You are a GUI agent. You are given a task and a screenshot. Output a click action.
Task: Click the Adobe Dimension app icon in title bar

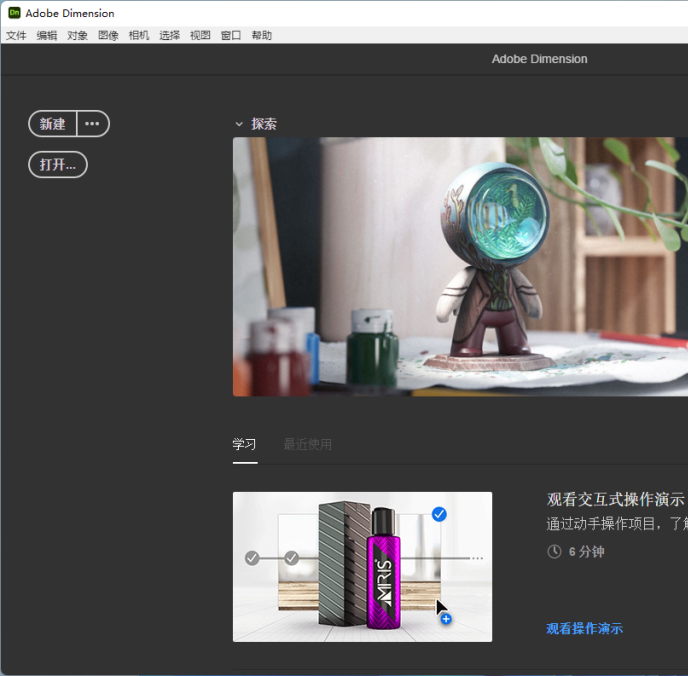pyautogui.click(x=14, y=13)
